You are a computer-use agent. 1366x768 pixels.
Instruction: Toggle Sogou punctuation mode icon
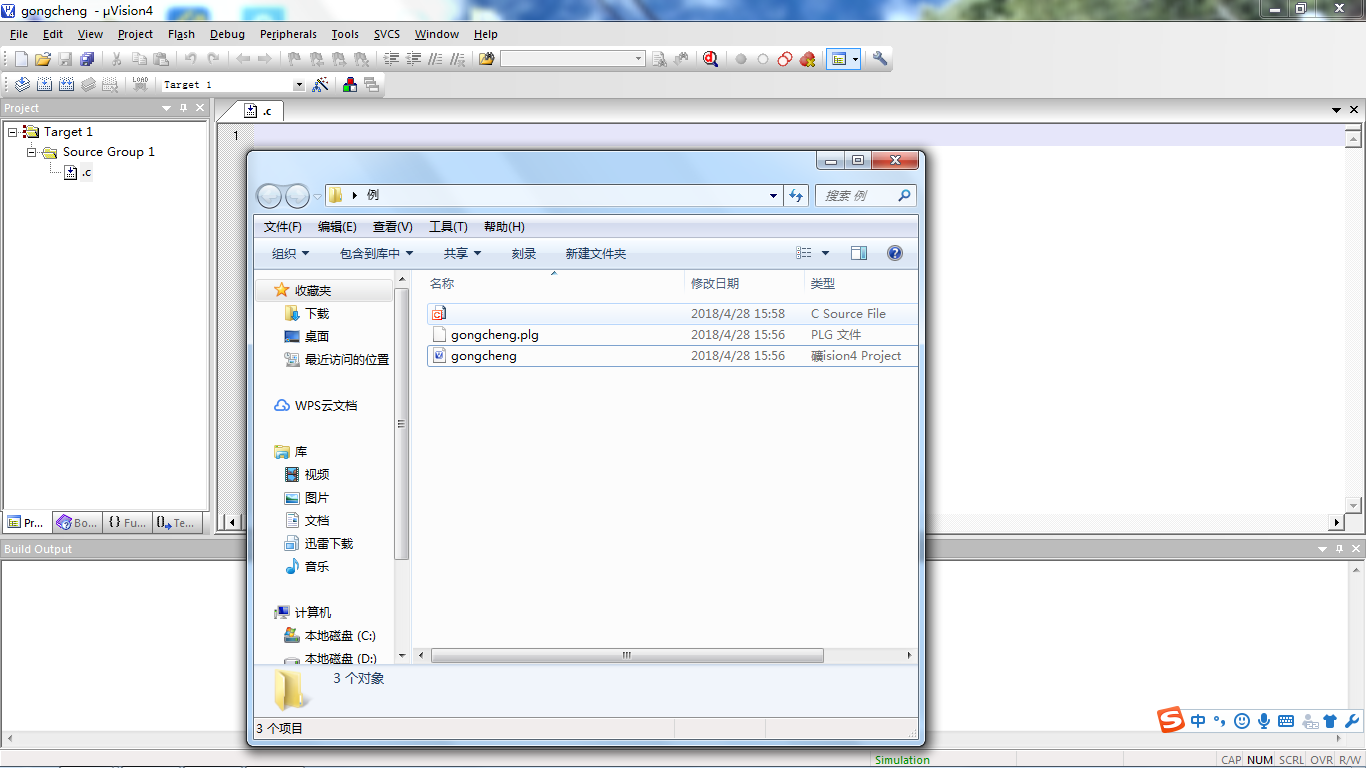[1219, 721]
